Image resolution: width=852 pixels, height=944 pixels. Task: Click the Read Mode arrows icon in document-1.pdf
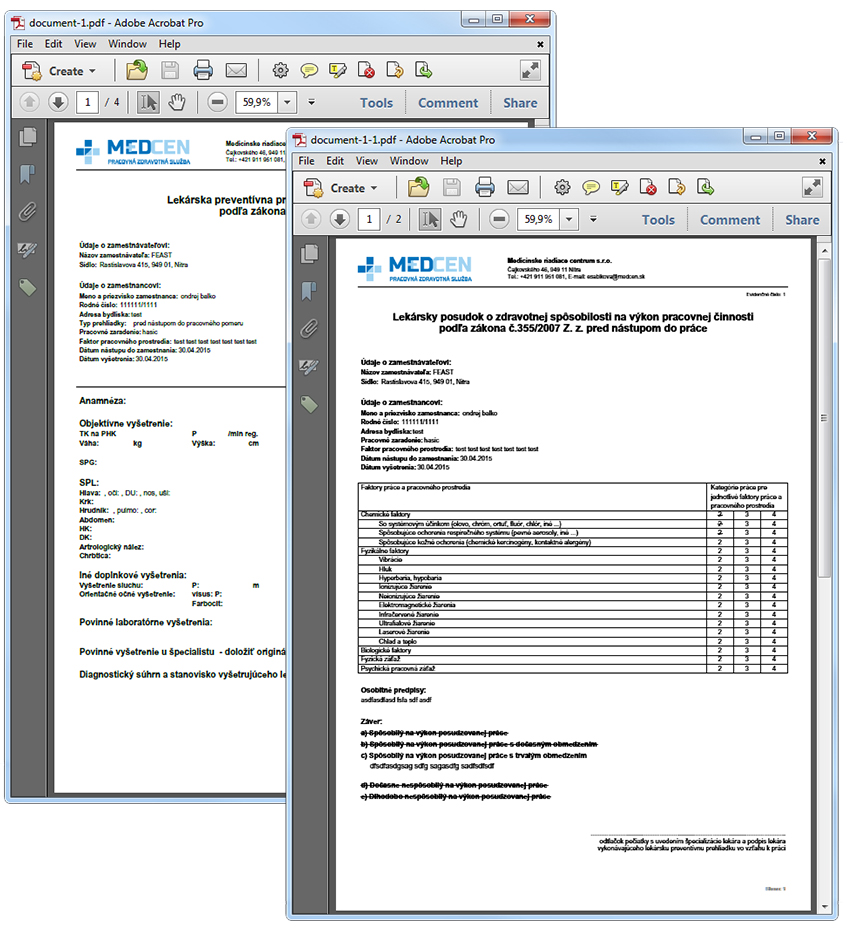[530, 71]
